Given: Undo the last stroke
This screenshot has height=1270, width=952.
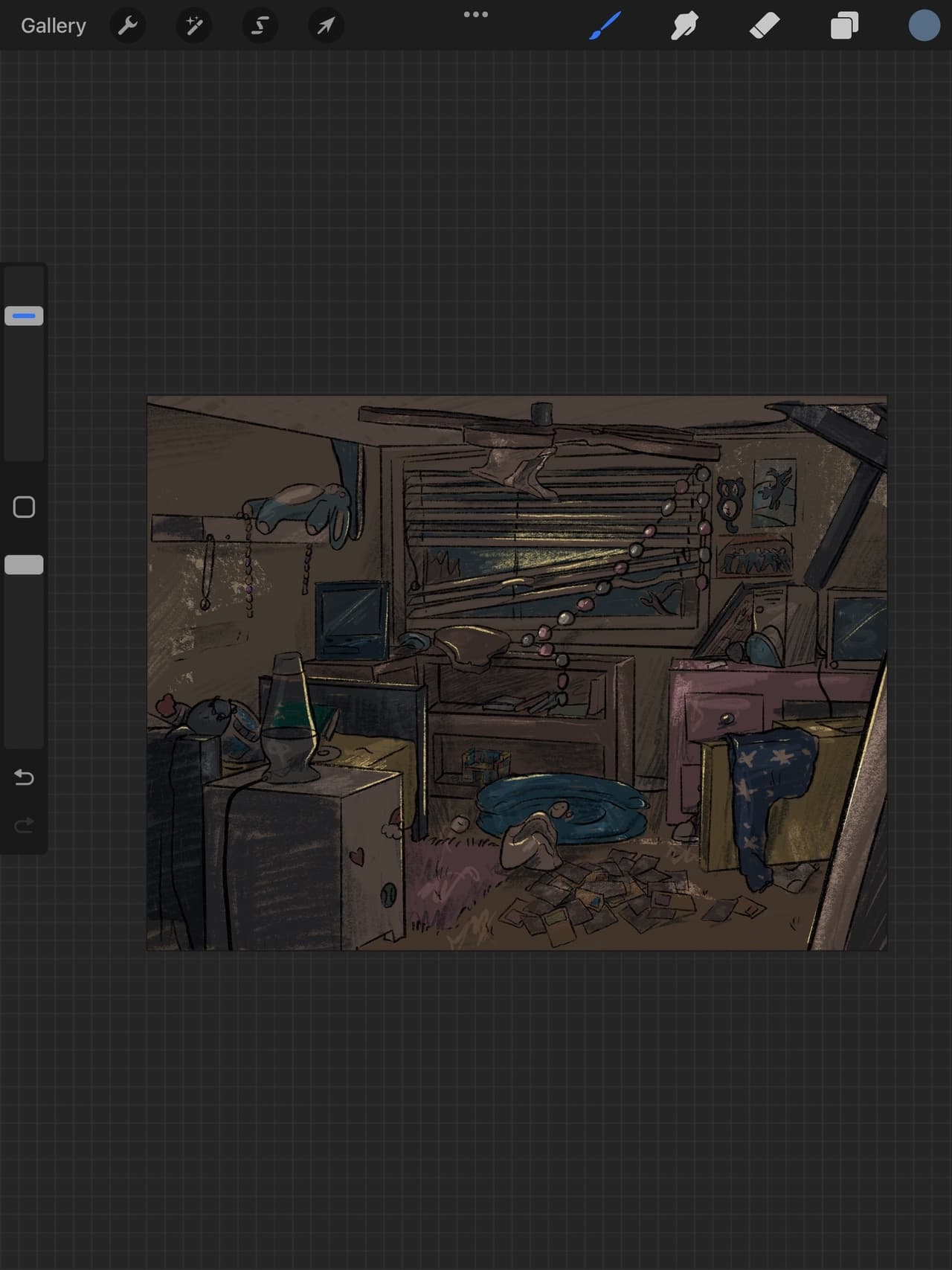Looking at the screenshot, I should click(24, 777).
